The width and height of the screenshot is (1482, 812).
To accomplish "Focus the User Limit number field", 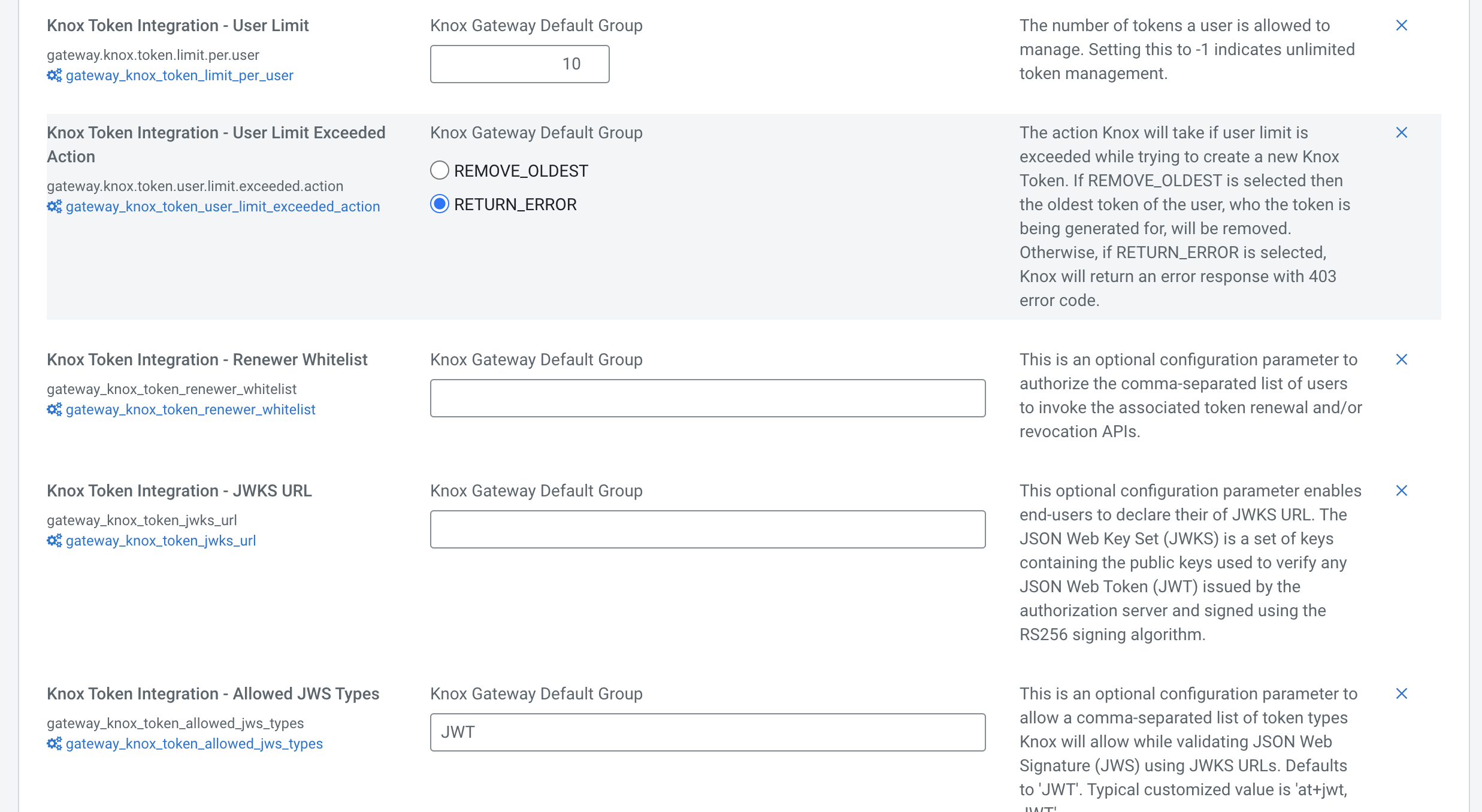I will [x=519, y=64].
